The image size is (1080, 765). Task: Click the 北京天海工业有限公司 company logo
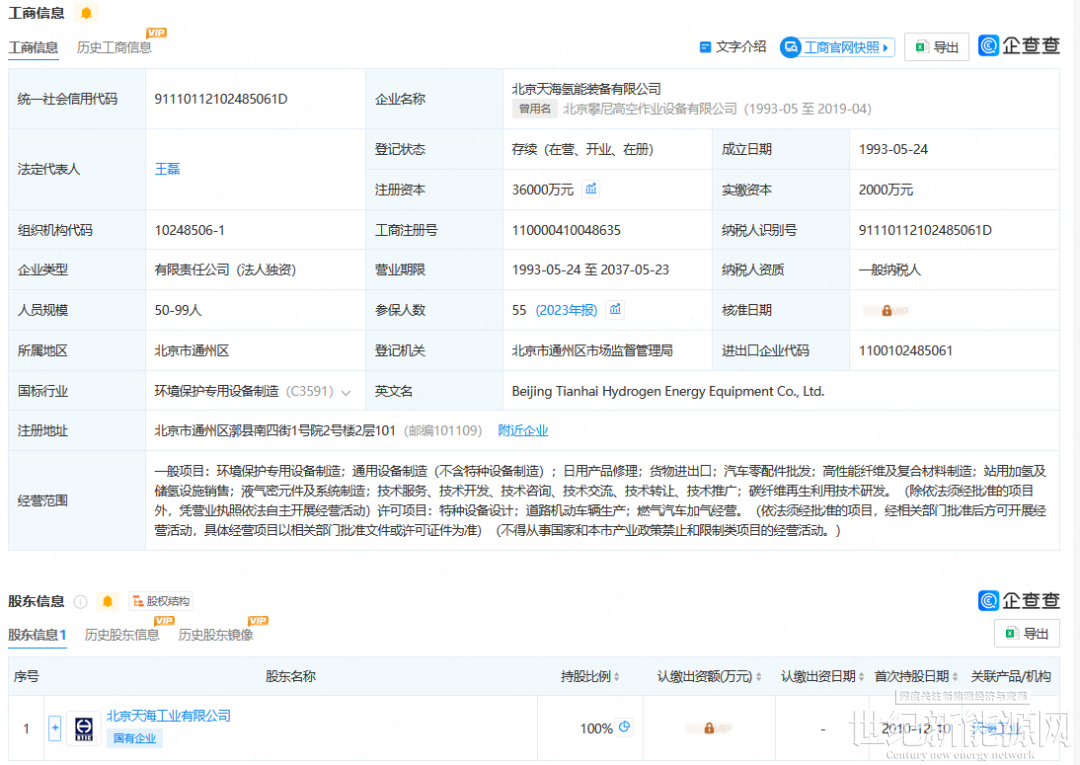pyautogui.click(x=84, y=729)
